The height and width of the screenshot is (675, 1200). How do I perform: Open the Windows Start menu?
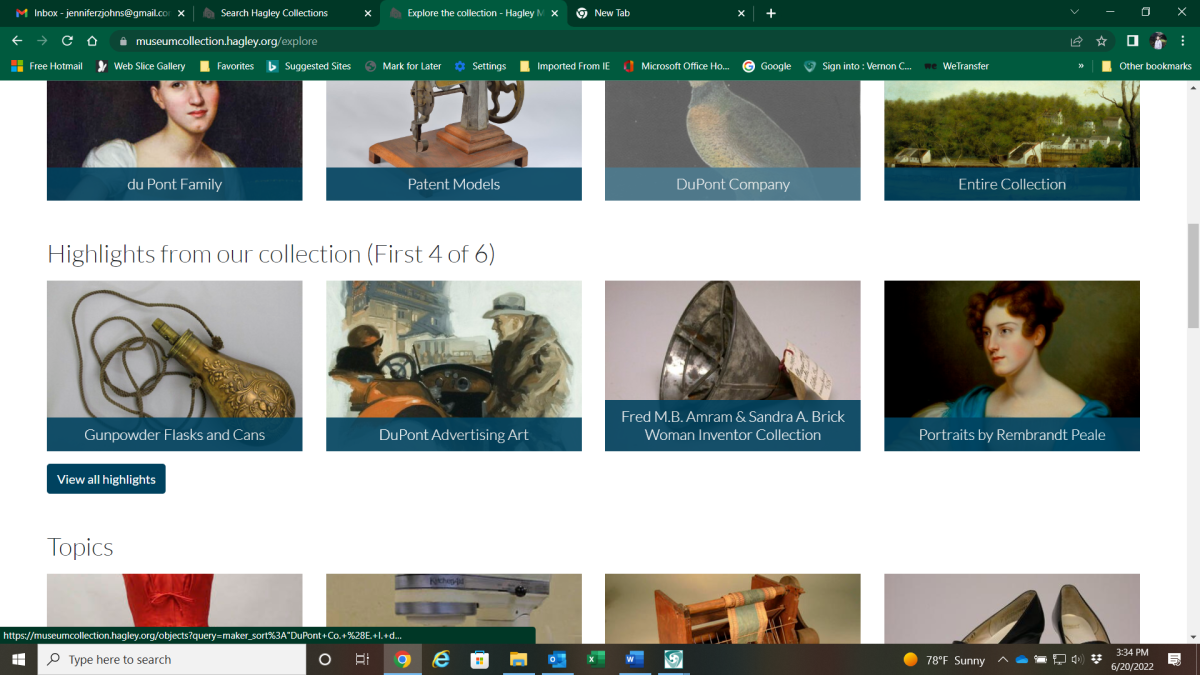click(18, 659)
